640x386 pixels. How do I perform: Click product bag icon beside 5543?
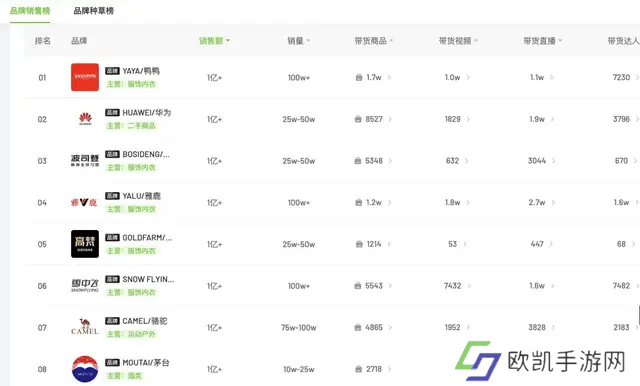tap(358, 286)
